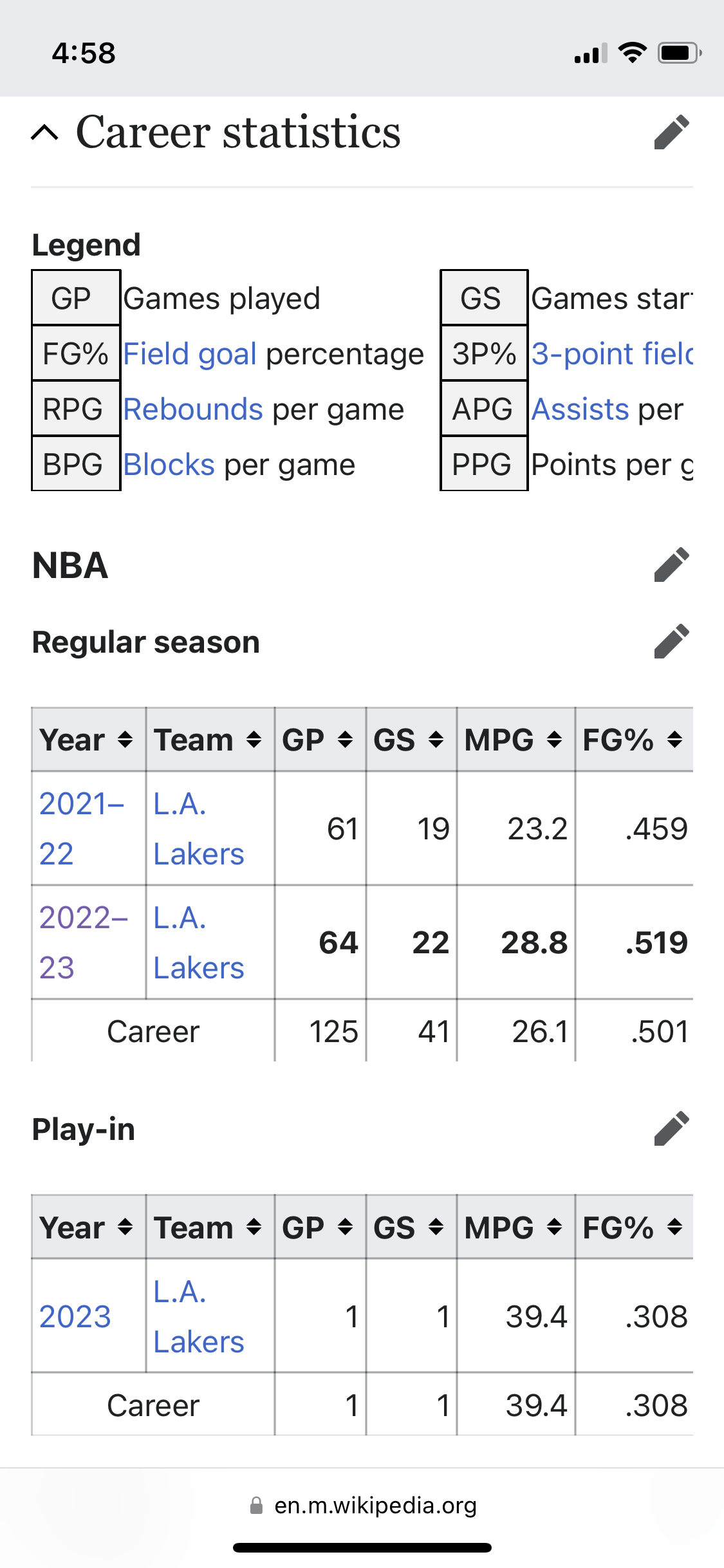The height and width of the screenshot is (1568, 724).
Task: Sort Regular season table by Team
Action: pos(210,740)
